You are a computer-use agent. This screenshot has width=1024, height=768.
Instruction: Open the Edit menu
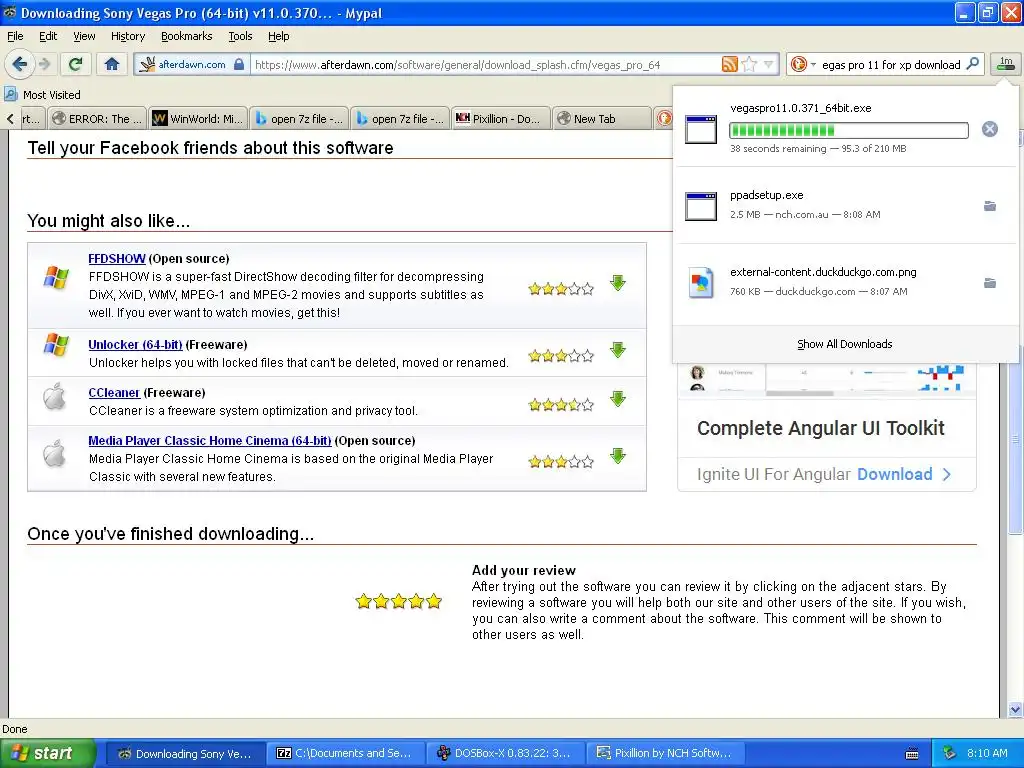[48, 36]
